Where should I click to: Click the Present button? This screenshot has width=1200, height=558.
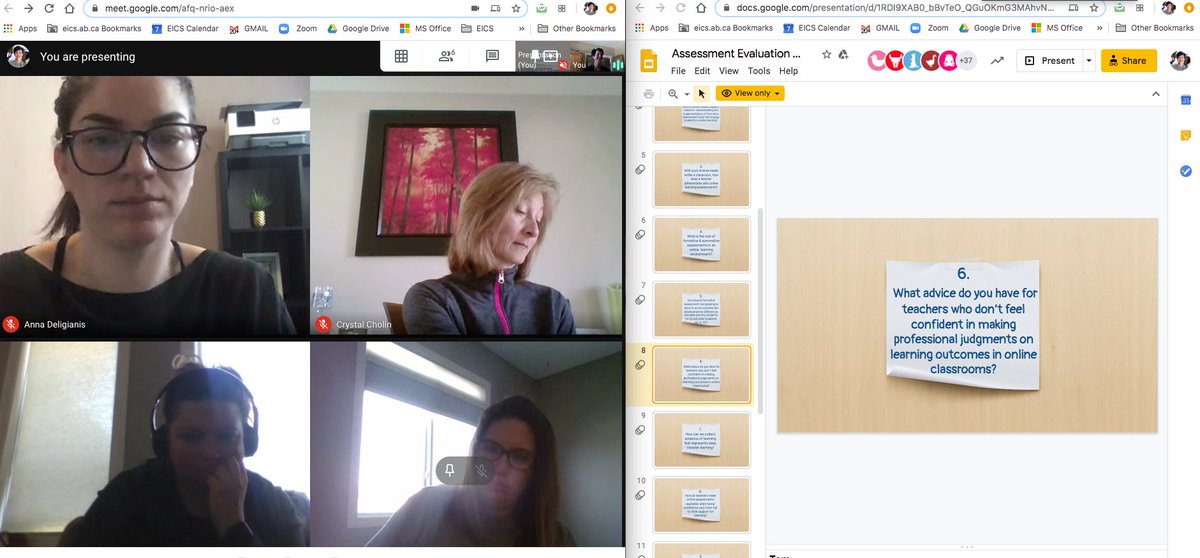coord(1050,61)
